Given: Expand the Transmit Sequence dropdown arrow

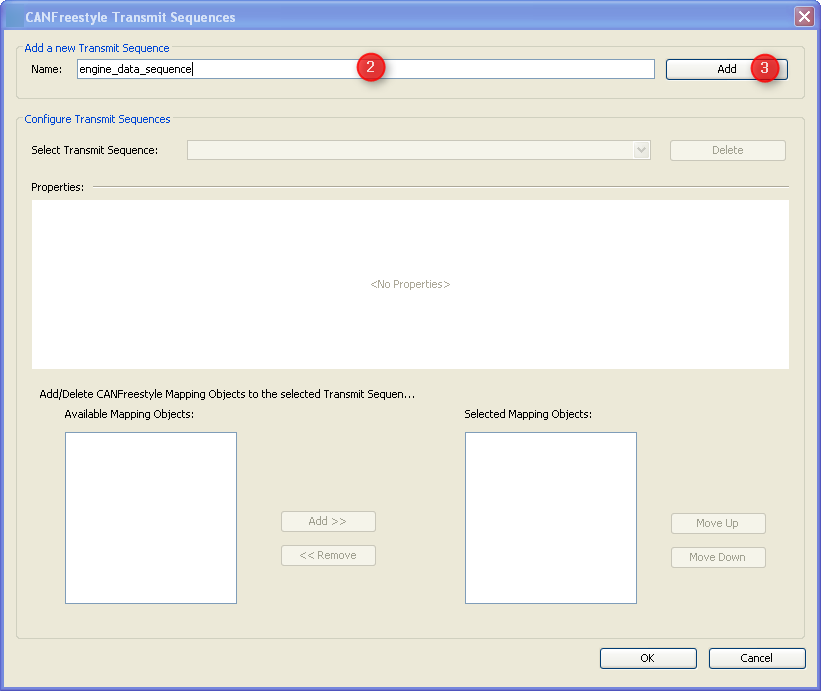Looking at the screenshot, I should pyautogui.click(x=641, y=150).
